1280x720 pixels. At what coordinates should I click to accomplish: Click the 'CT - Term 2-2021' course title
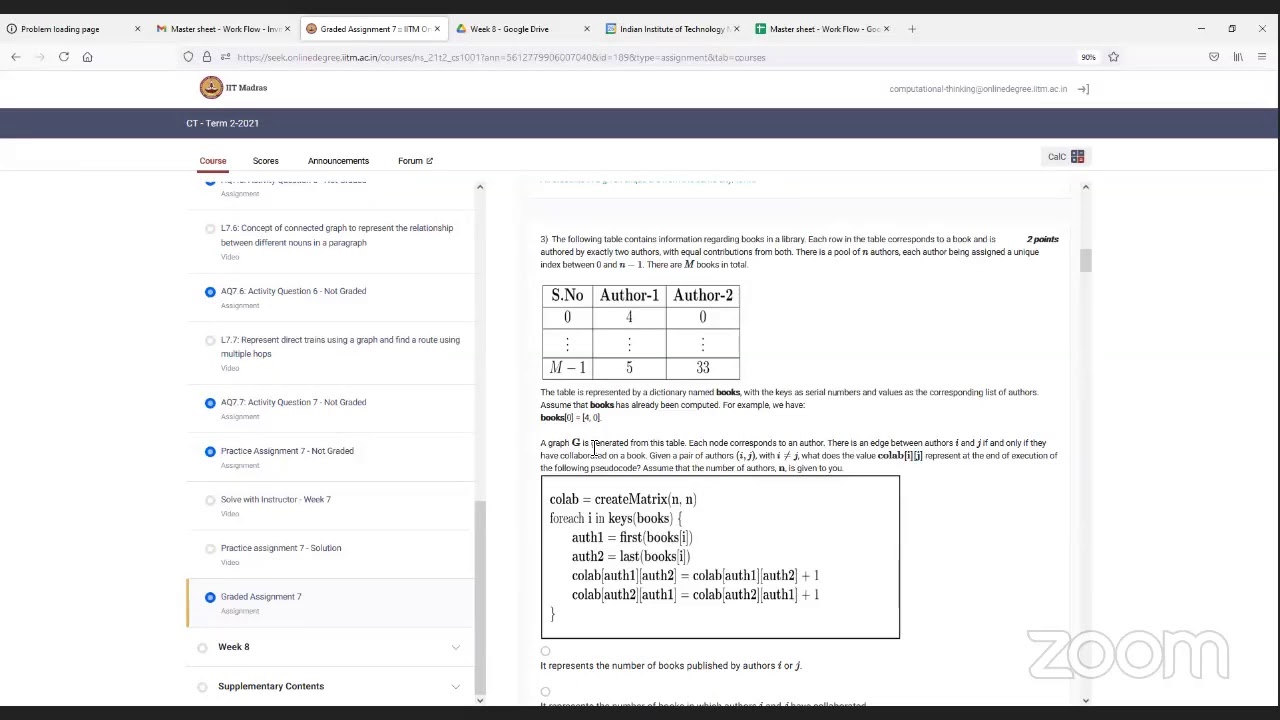222,123
